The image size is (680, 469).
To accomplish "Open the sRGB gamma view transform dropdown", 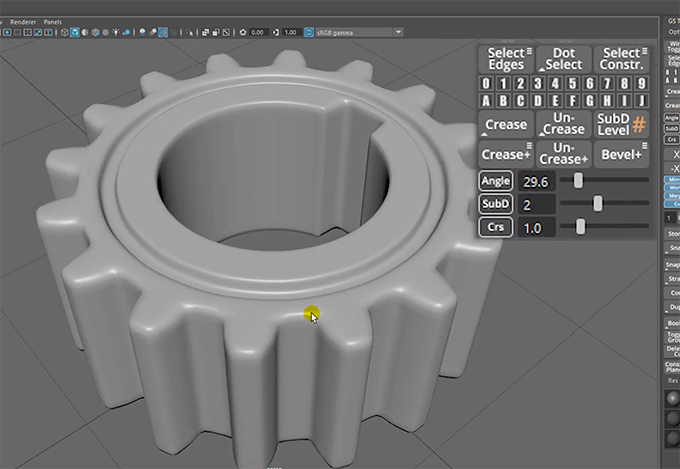I will coord(360,33).
